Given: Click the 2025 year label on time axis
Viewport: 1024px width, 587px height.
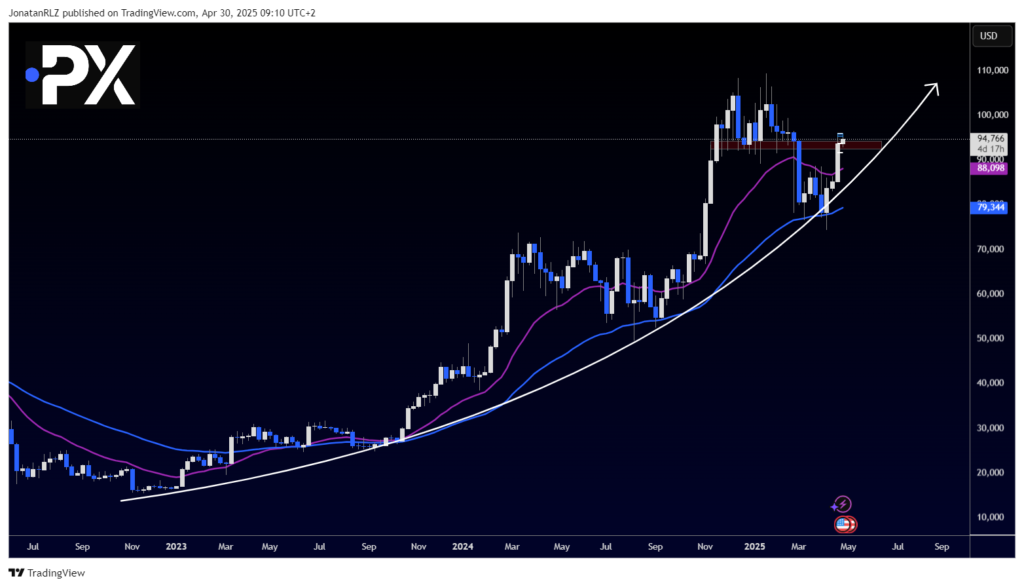Looking at the screenshot, I should pyautogui.click(x=755, y=547).
